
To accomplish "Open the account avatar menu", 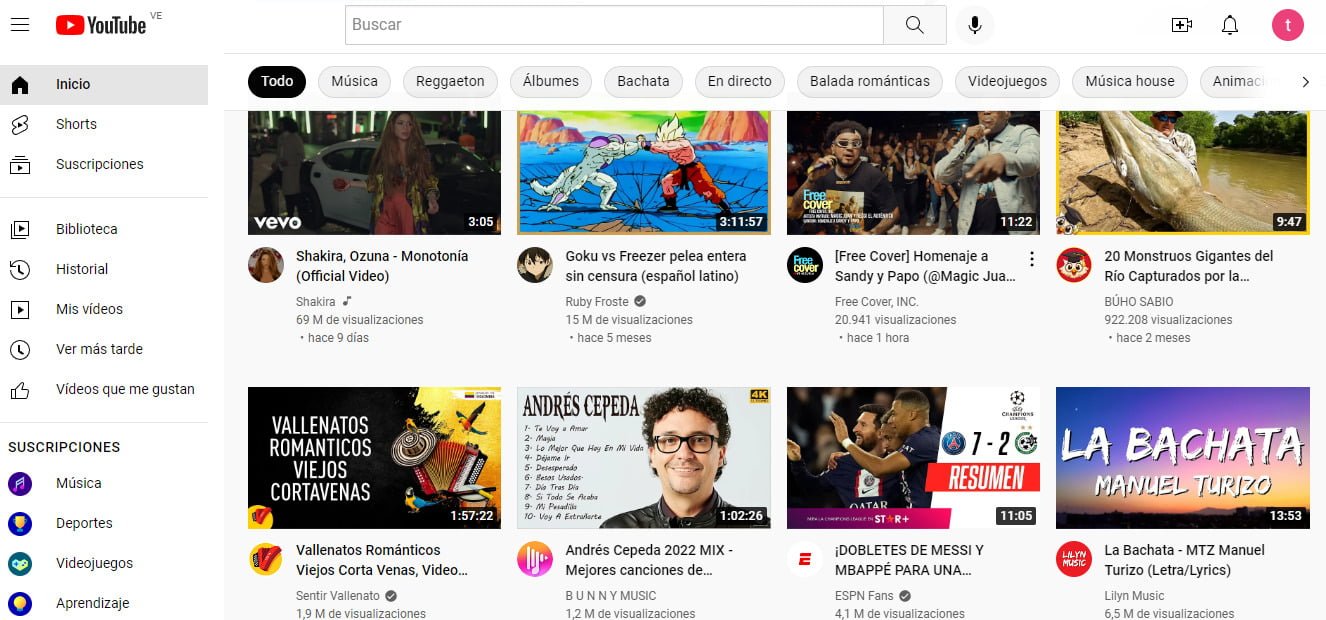I will (x=1288, y=25).
